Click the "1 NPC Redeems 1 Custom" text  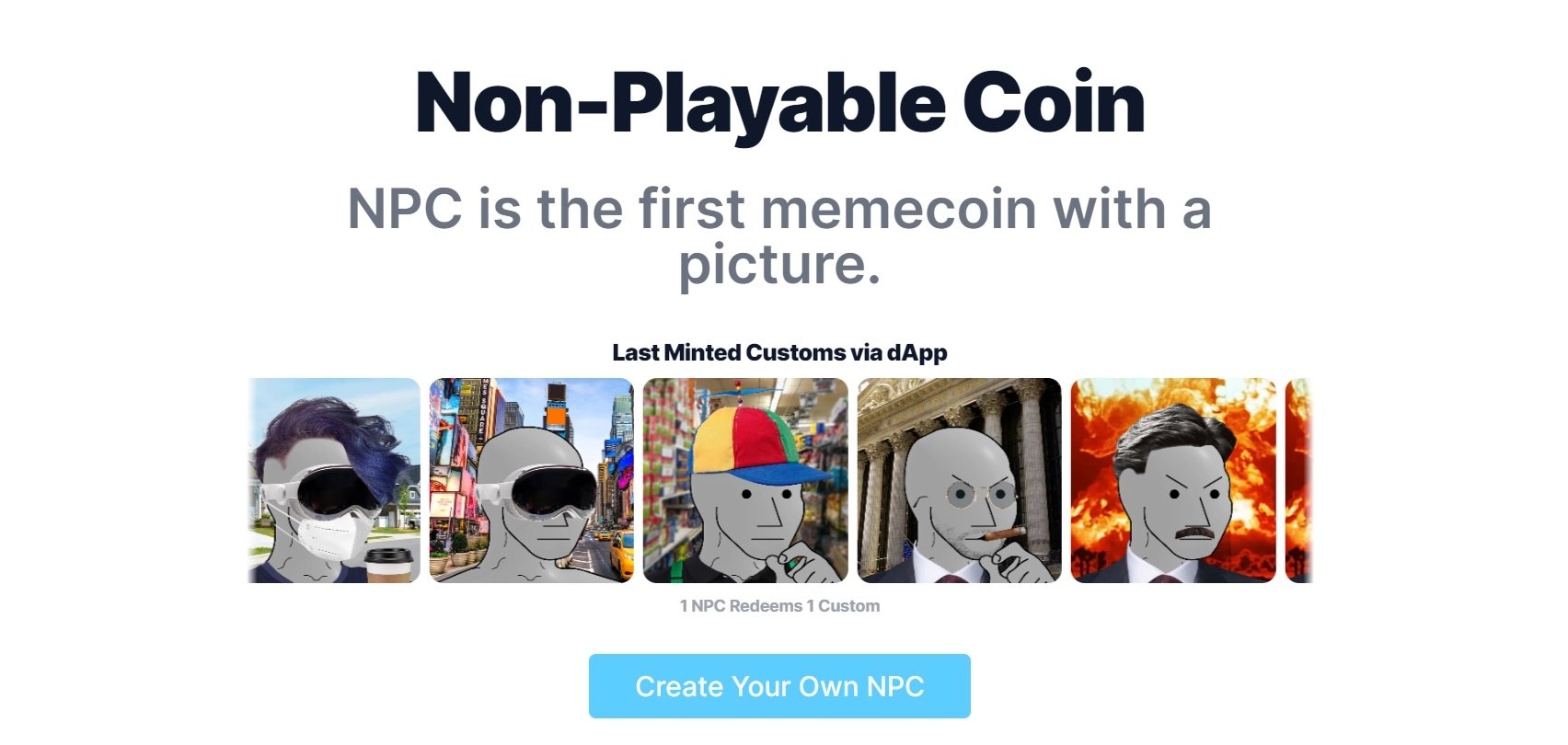click(779, 606)
